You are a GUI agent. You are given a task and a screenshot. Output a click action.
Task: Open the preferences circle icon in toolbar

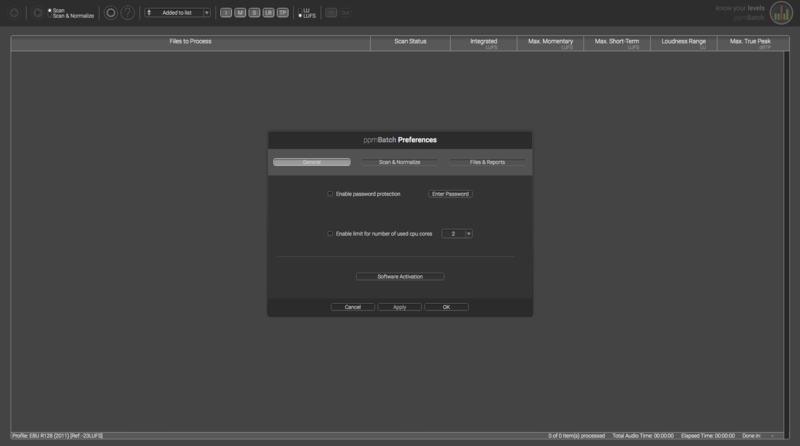[x=110, y=12]
